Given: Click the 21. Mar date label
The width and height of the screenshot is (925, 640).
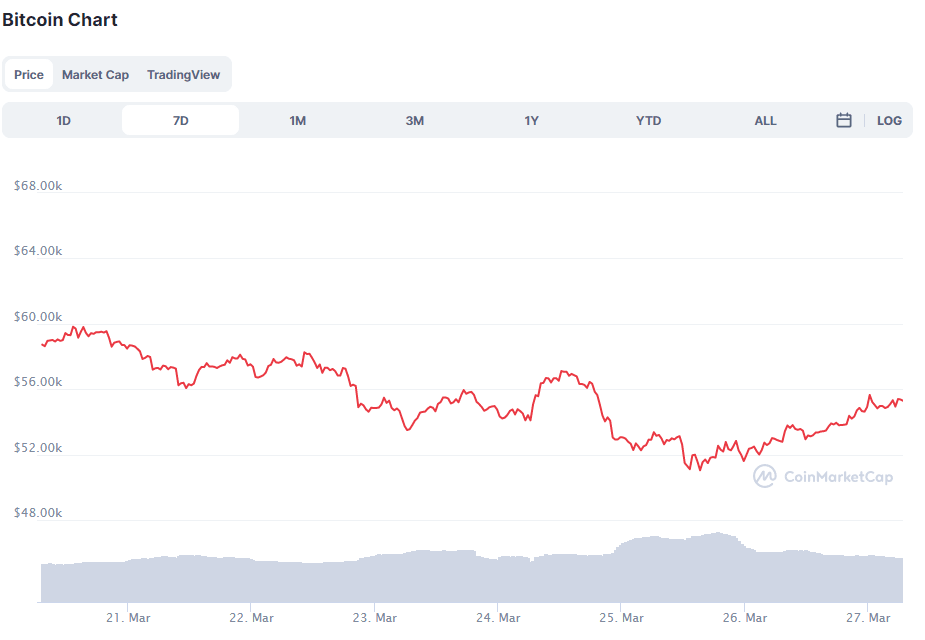Looking at the screenshot, I should pos(128,617).
